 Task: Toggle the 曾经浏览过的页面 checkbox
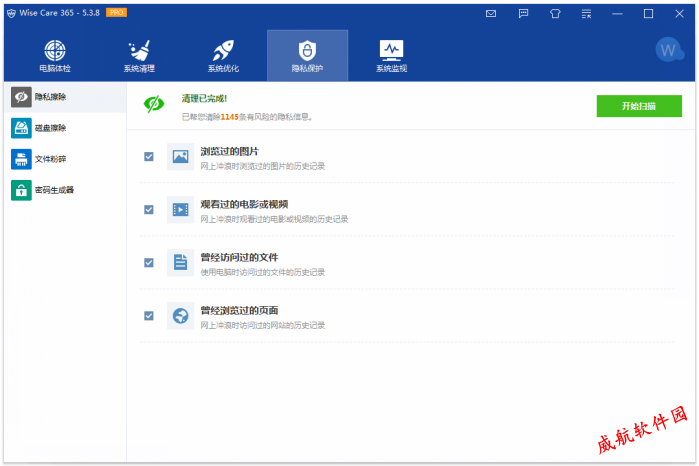click(148, 316)
